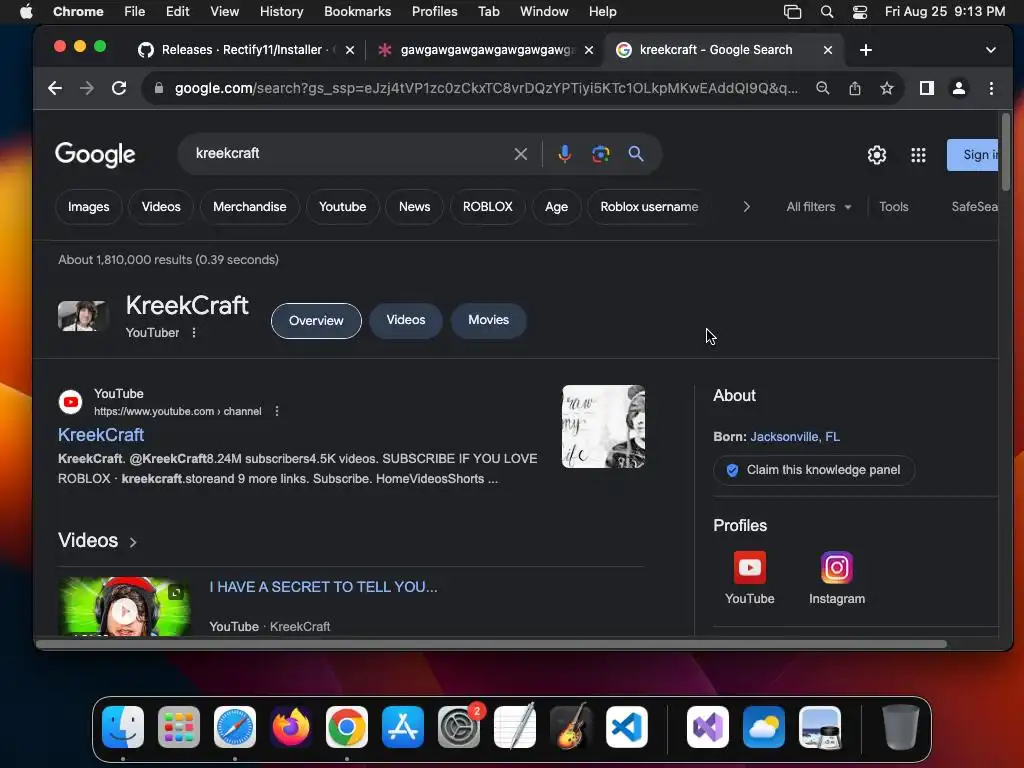This screenshot has height=768, width=1024.
Task: Select the Movies knowledge panel tab
Action: coord(488,320)
